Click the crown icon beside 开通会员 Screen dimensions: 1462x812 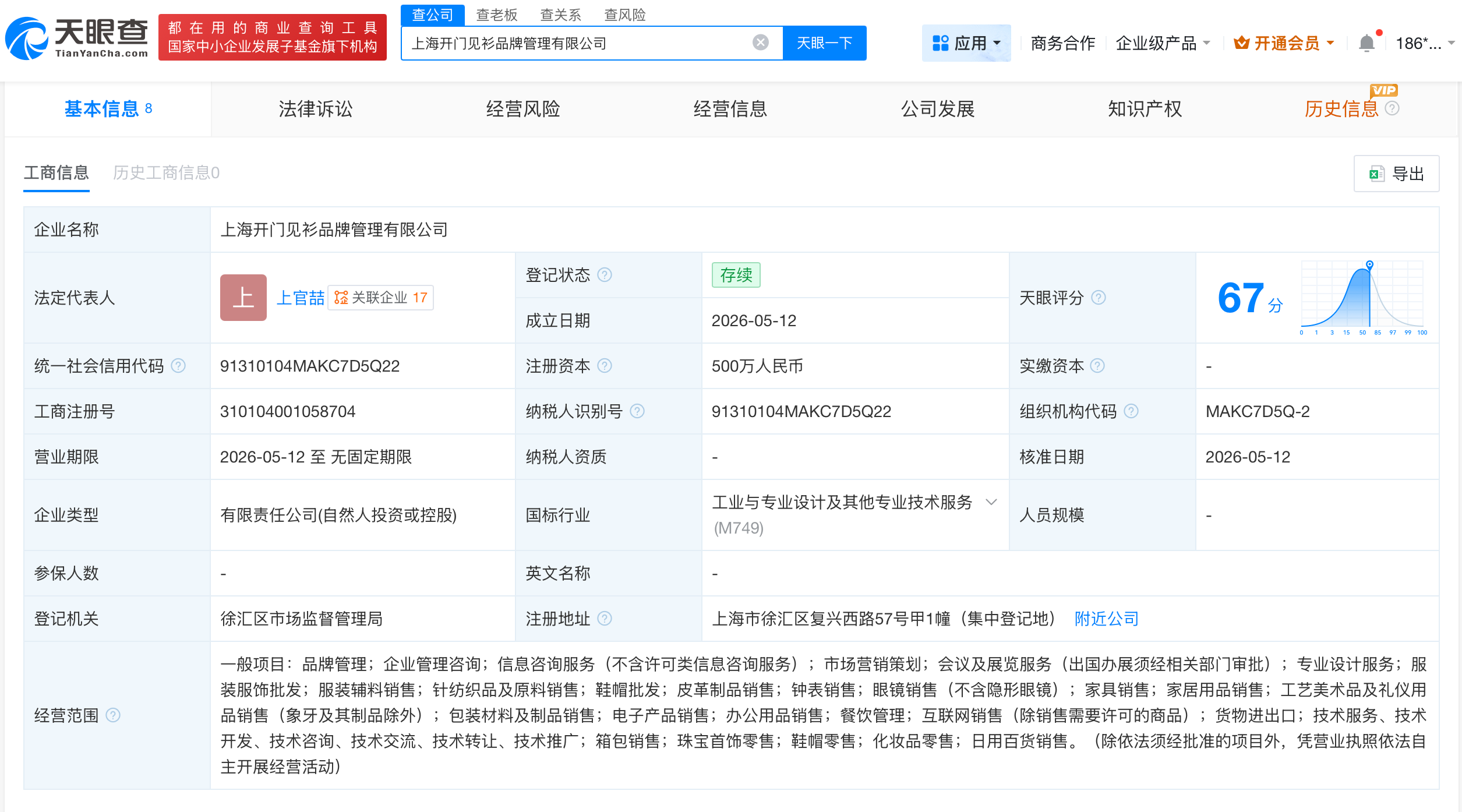pyautogui.click(x=1241, y=43)
